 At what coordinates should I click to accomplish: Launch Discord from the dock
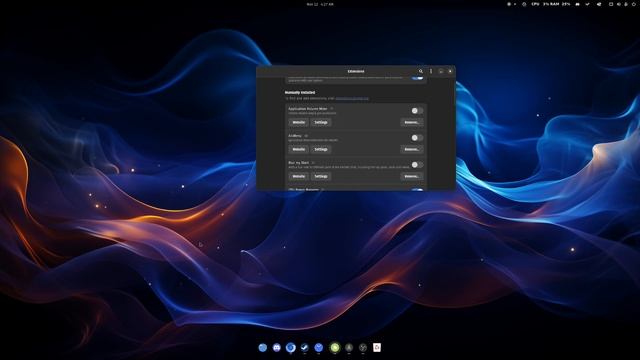click(276, 347)
